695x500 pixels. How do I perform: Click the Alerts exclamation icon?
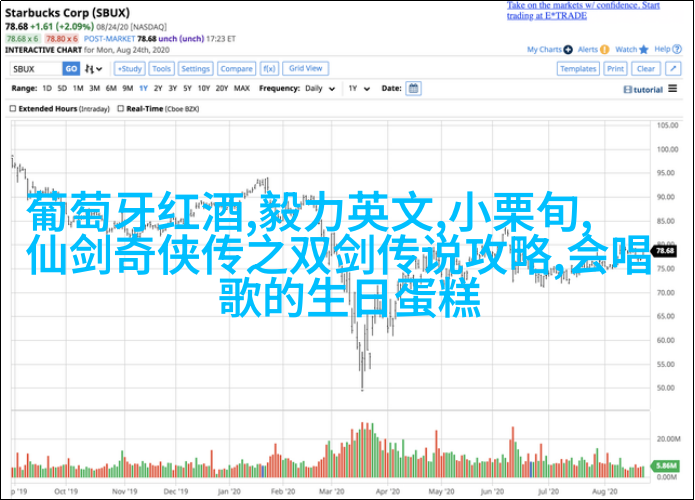click(605, 50)
